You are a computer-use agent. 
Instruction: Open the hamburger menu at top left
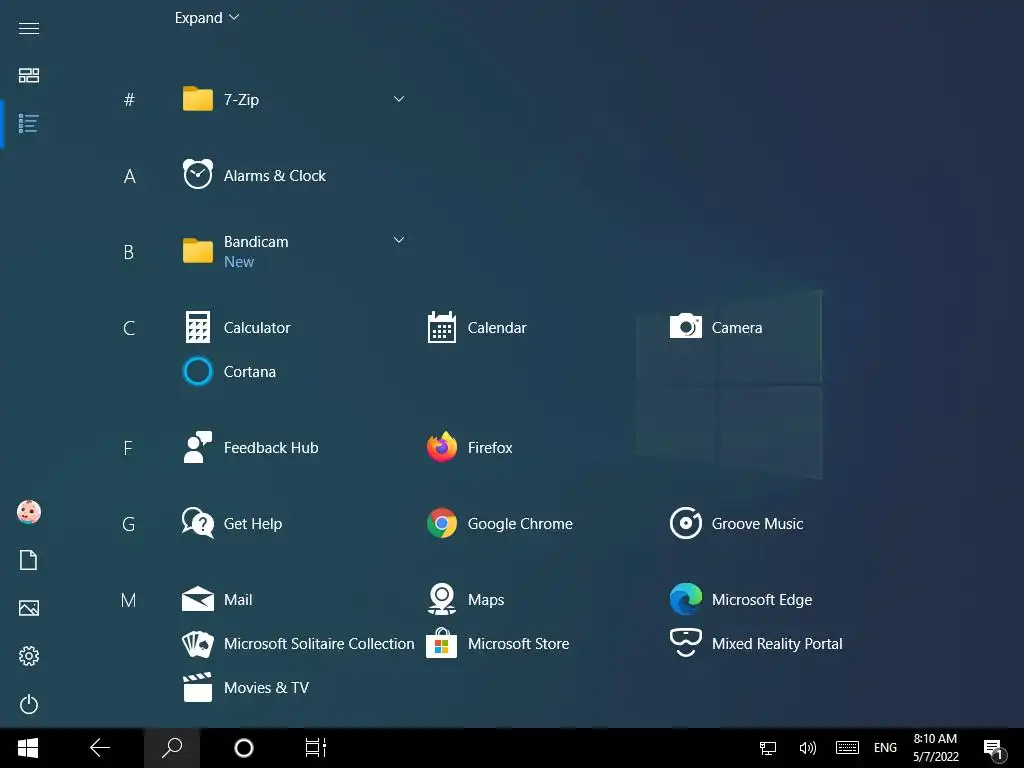pyautogui.click(x=29, y=28)
